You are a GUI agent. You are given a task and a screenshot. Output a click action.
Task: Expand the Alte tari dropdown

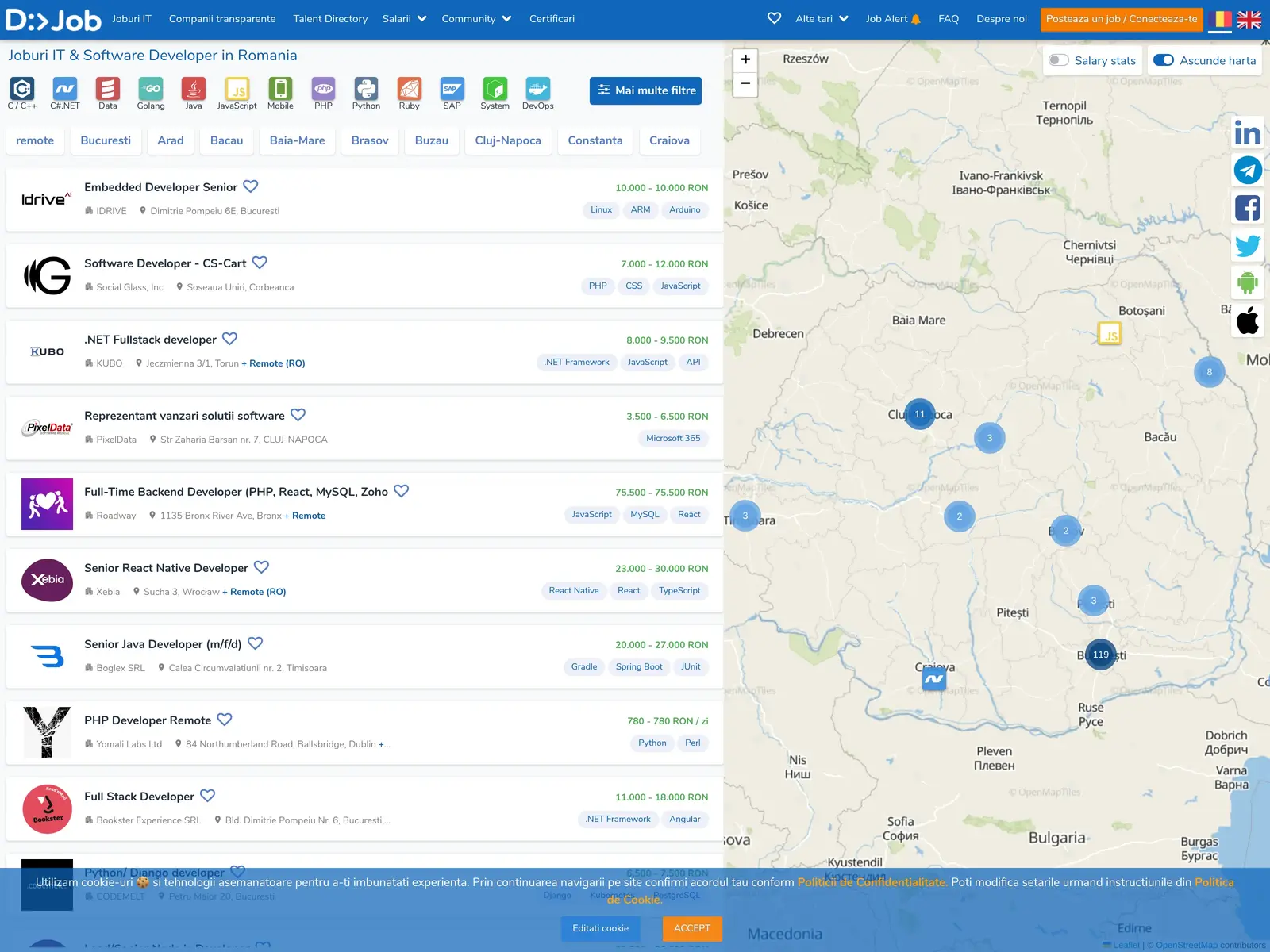tap(822, 19)
